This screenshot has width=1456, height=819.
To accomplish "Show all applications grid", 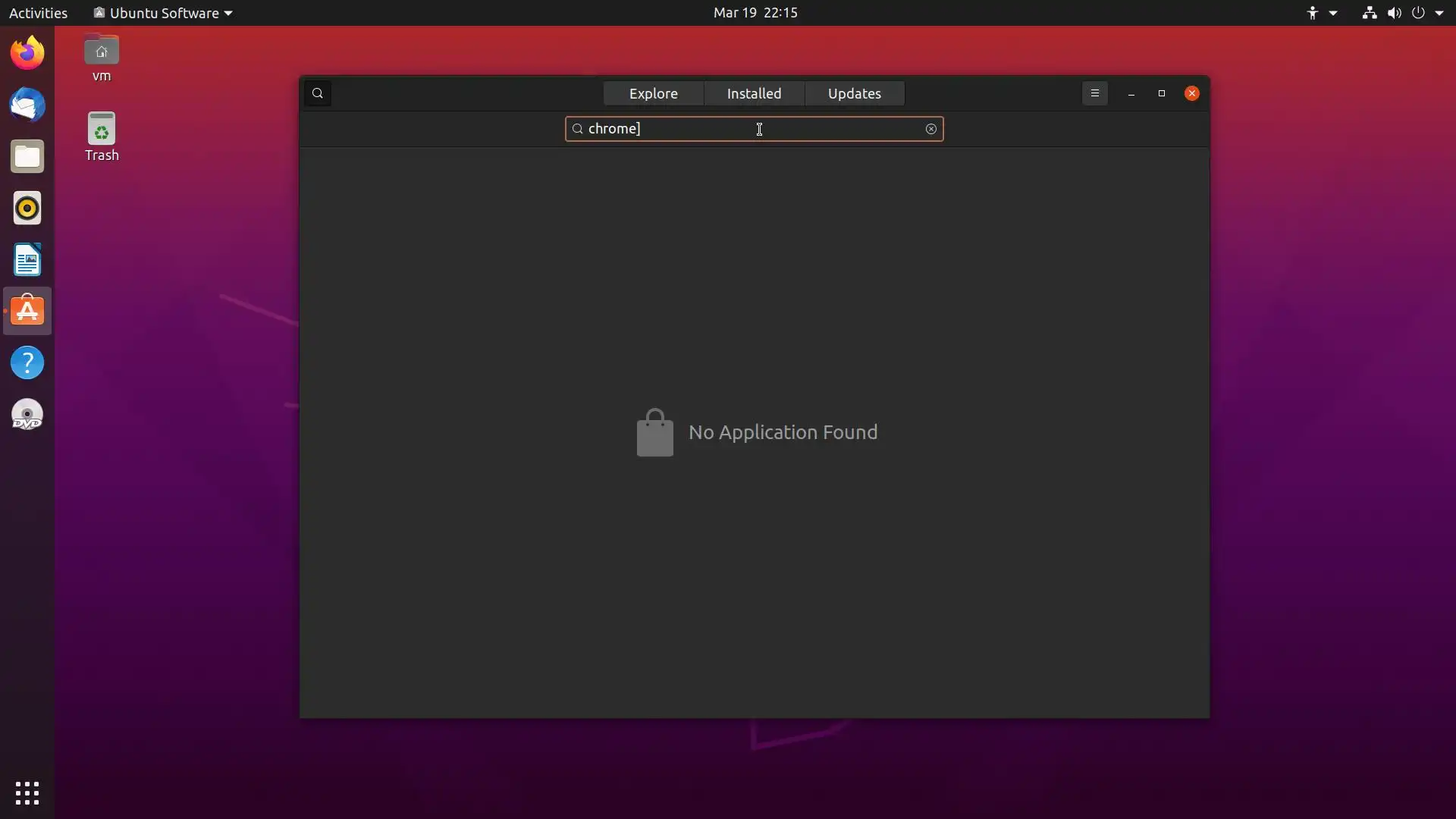I will pos(27,793).
